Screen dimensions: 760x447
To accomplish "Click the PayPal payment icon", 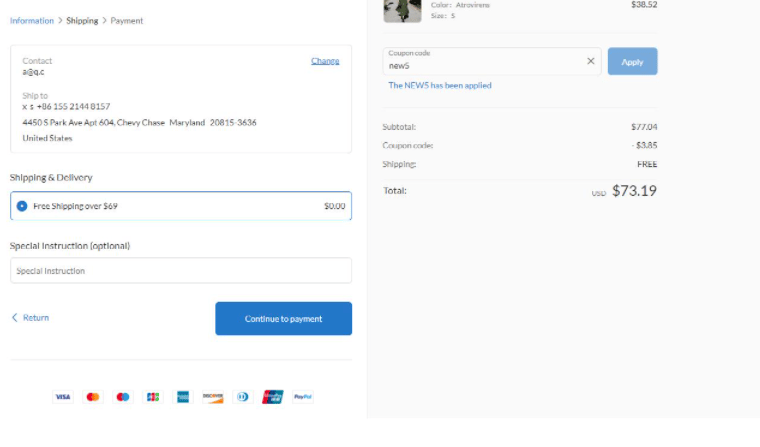I will [x=303, y=397].
